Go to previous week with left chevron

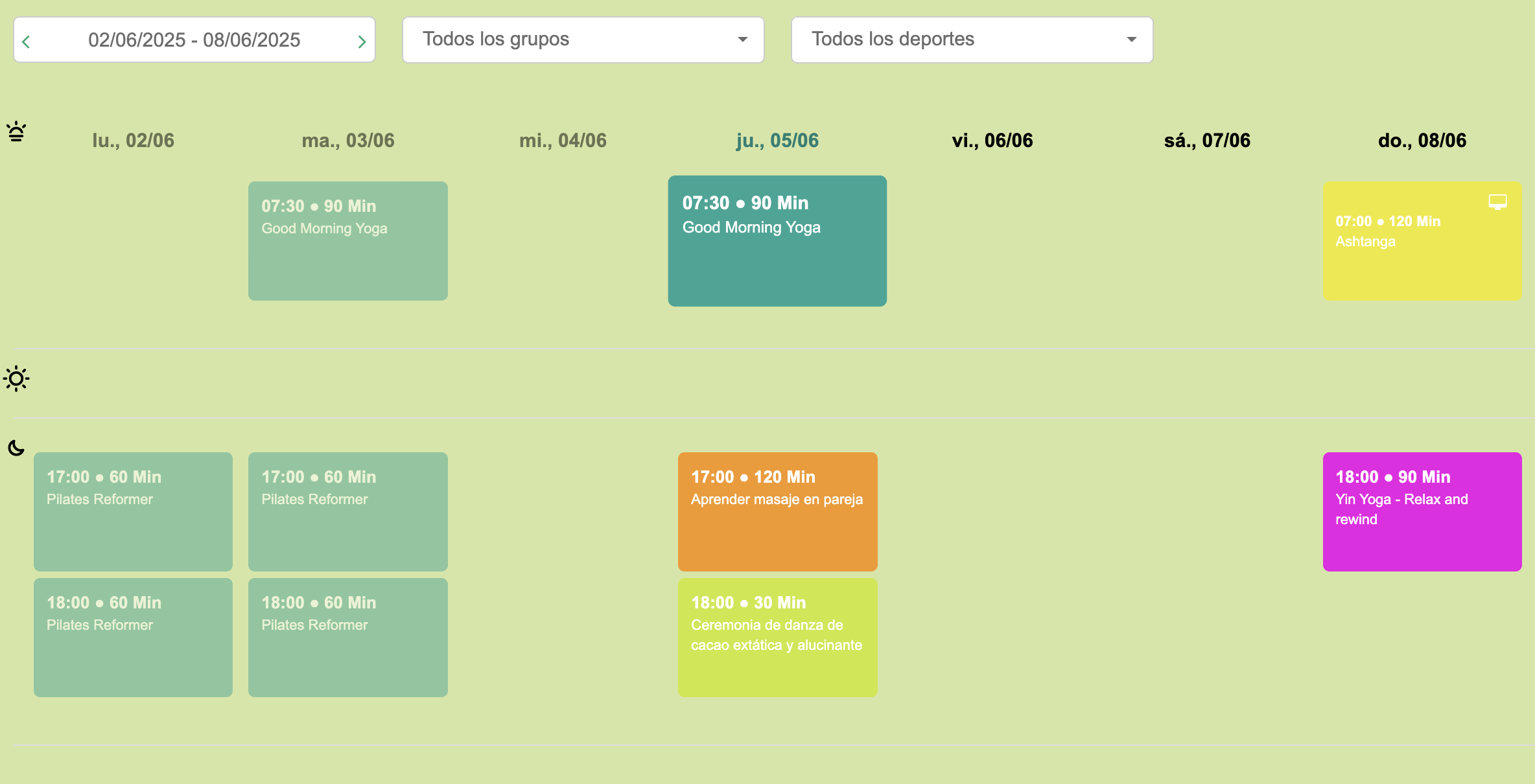point(26,42)
